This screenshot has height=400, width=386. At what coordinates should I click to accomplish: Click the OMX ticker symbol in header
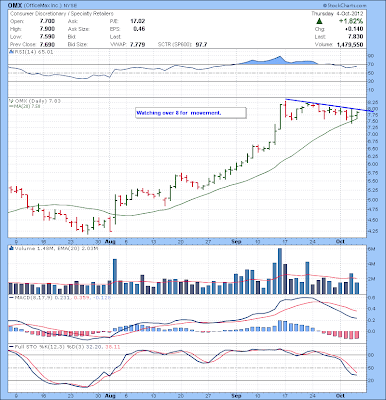15,6
